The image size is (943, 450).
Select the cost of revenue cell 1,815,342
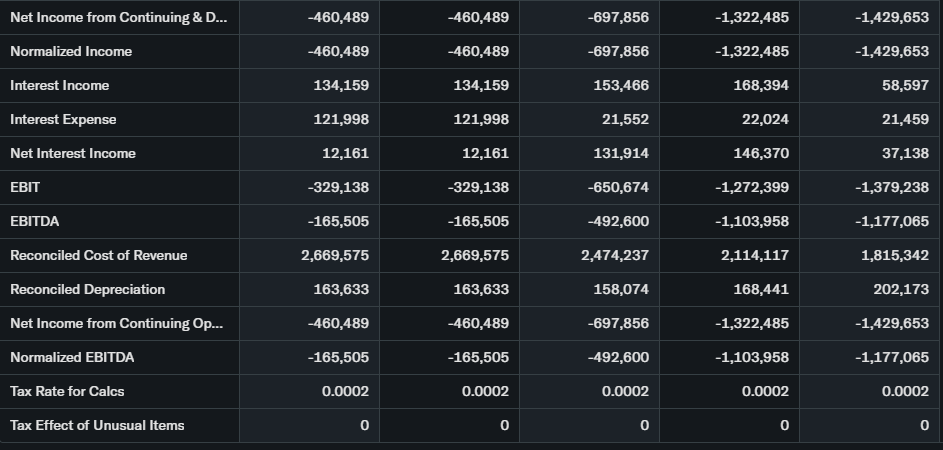(x=895, y=255)
